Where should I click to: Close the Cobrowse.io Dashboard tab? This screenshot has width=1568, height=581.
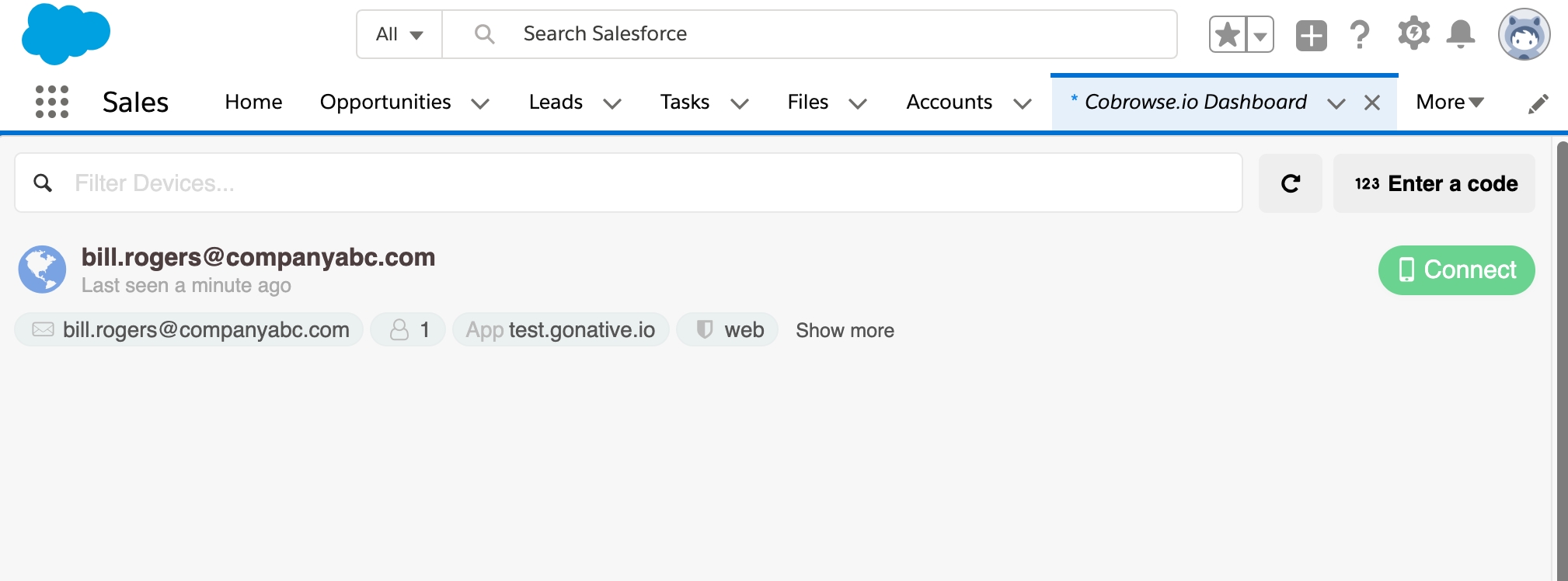(x=1372, y=103)
